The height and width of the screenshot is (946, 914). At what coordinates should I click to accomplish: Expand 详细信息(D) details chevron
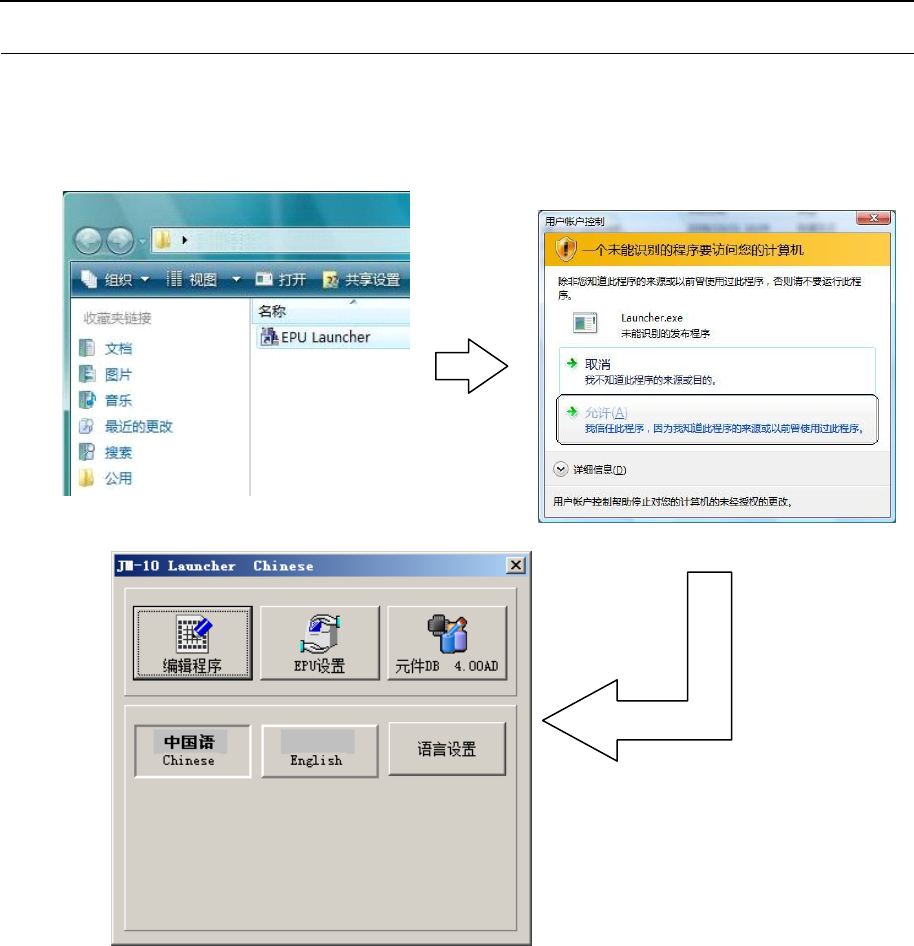pos(561,469)
